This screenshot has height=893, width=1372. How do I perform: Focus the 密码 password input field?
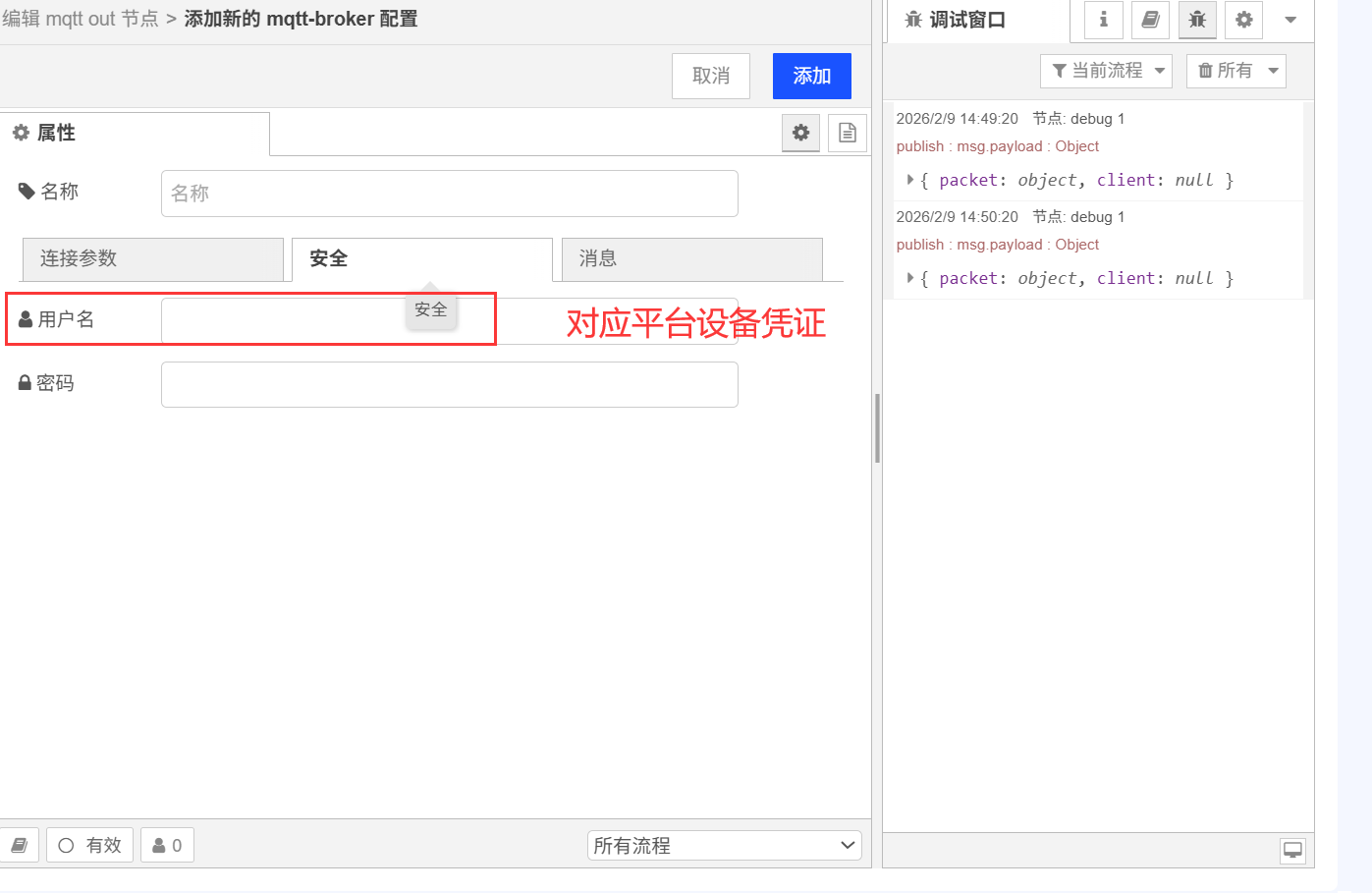pyautogui.click(x=450, y=384)
